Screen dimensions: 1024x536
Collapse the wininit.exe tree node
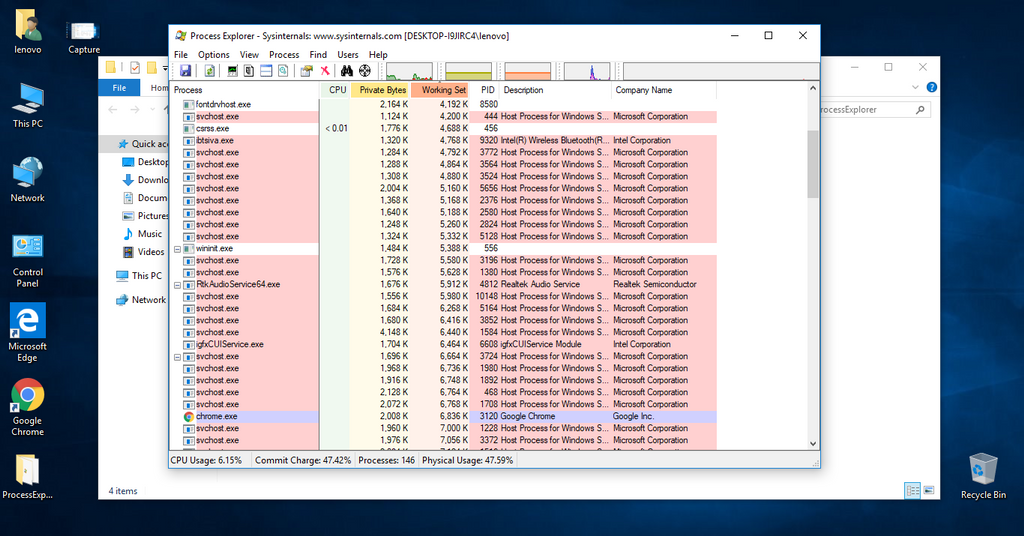177,249
